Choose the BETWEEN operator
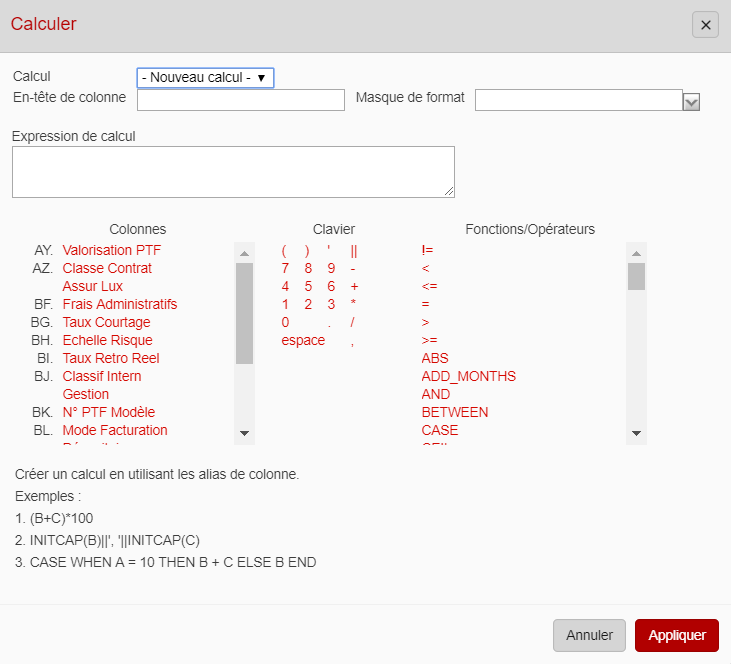 coord(454,412)
